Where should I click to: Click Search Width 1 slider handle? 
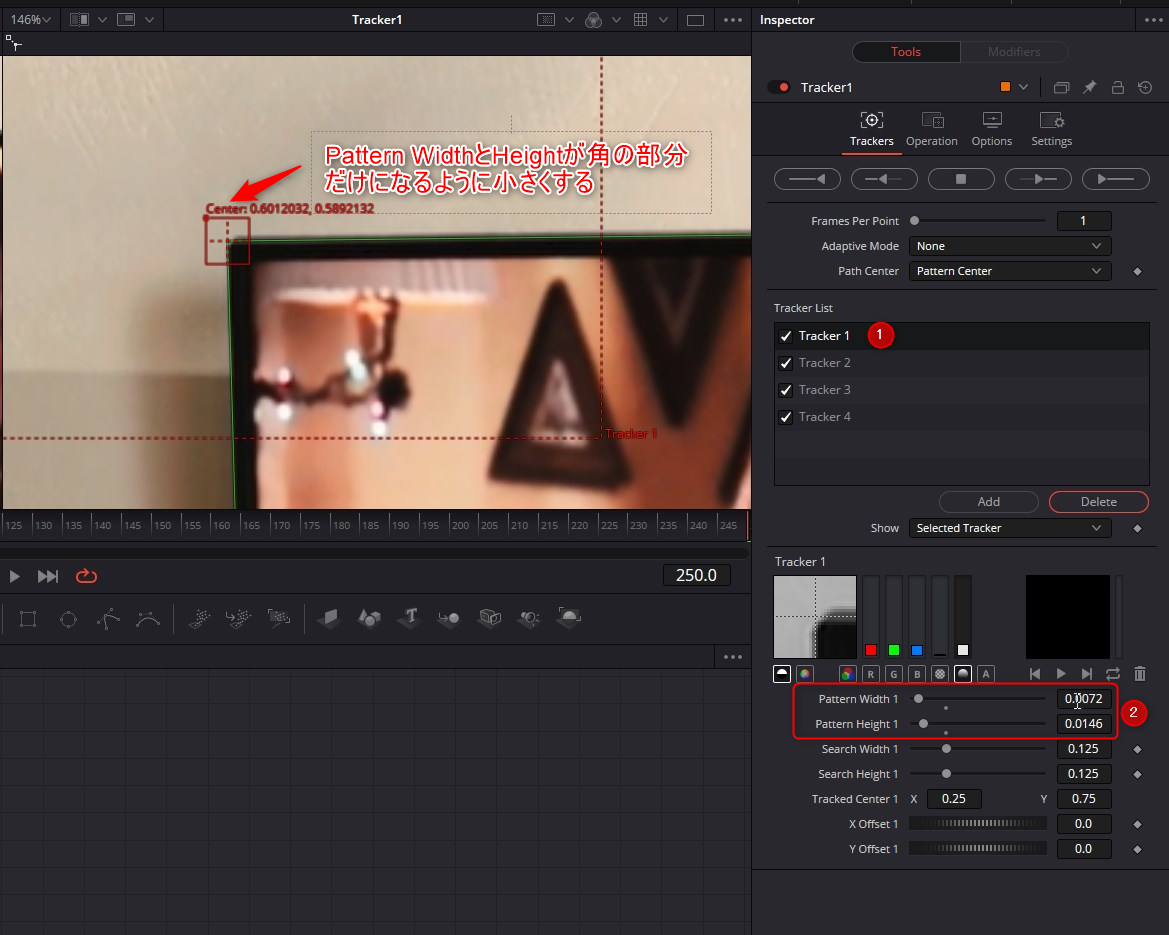point(946,749)
